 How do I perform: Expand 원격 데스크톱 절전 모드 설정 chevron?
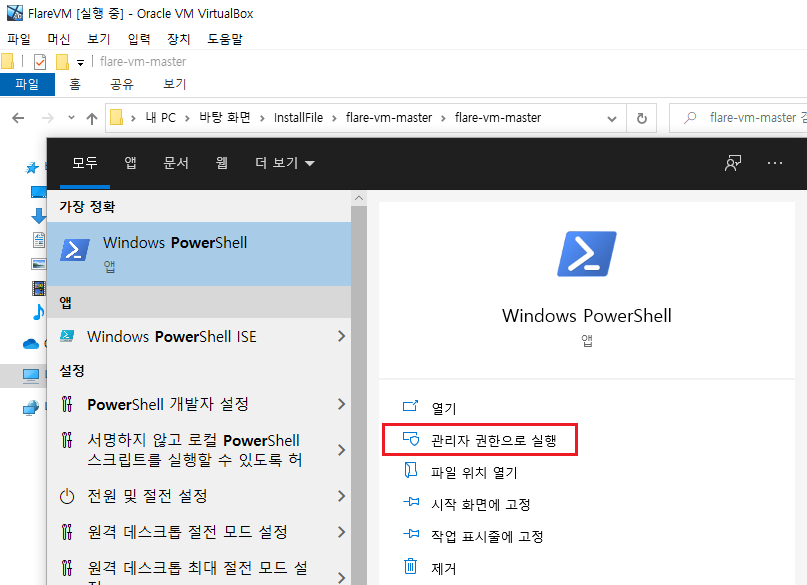coord(341,531)
